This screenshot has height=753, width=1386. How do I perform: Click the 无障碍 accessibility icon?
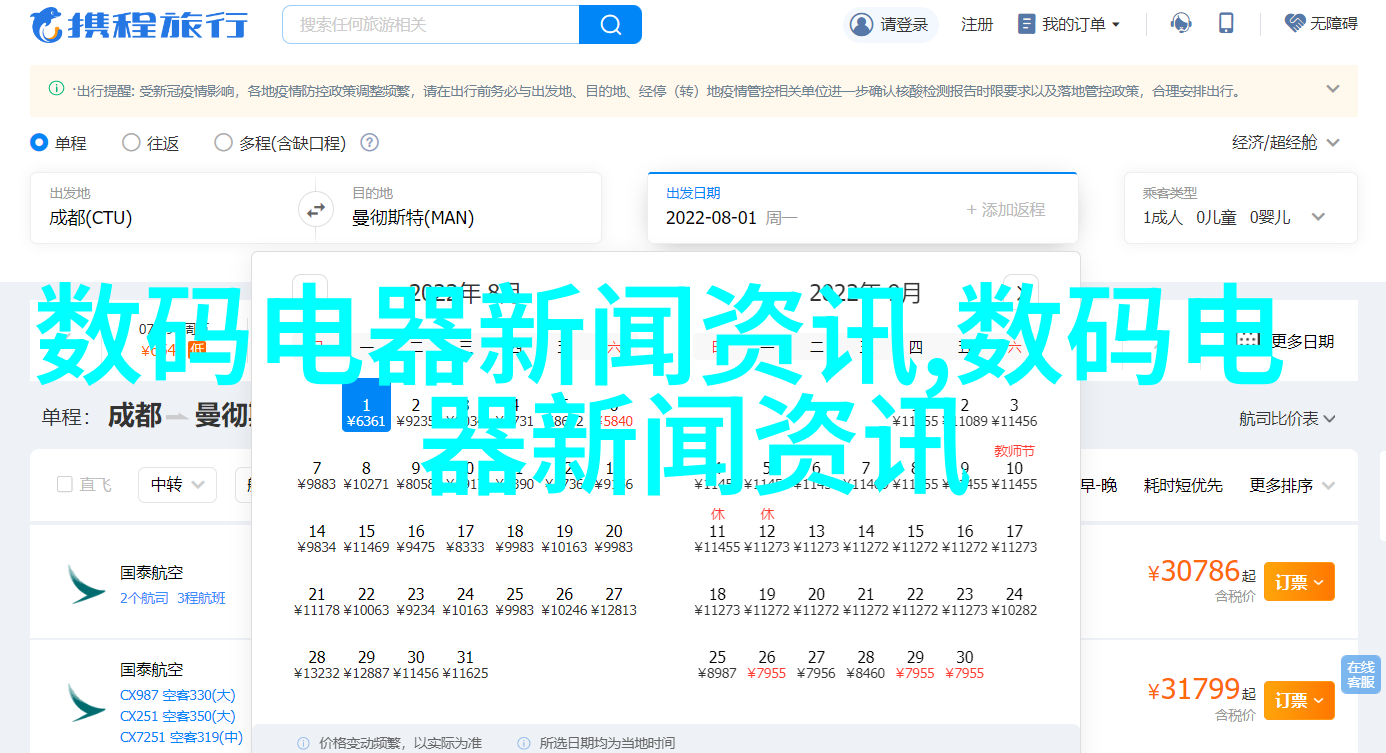pyautogui.click(x=1296, y=24)
